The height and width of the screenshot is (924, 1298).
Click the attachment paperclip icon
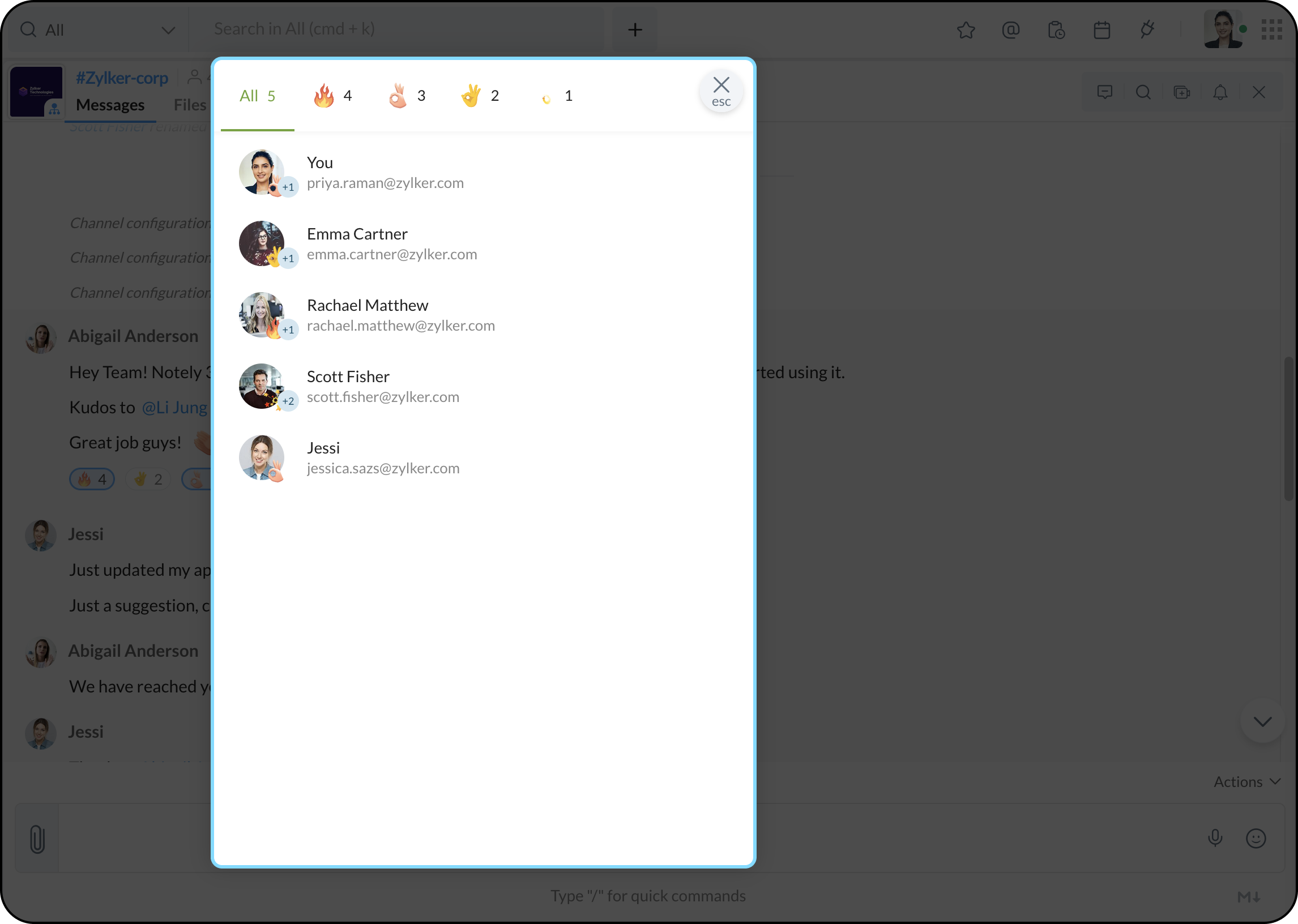coord(37,839)
